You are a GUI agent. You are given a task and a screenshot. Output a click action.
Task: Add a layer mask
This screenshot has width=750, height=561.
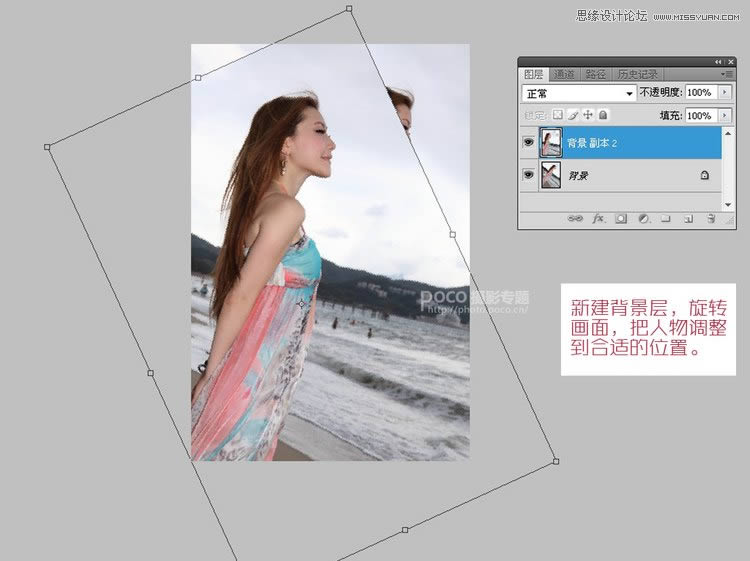pos(621,218)
